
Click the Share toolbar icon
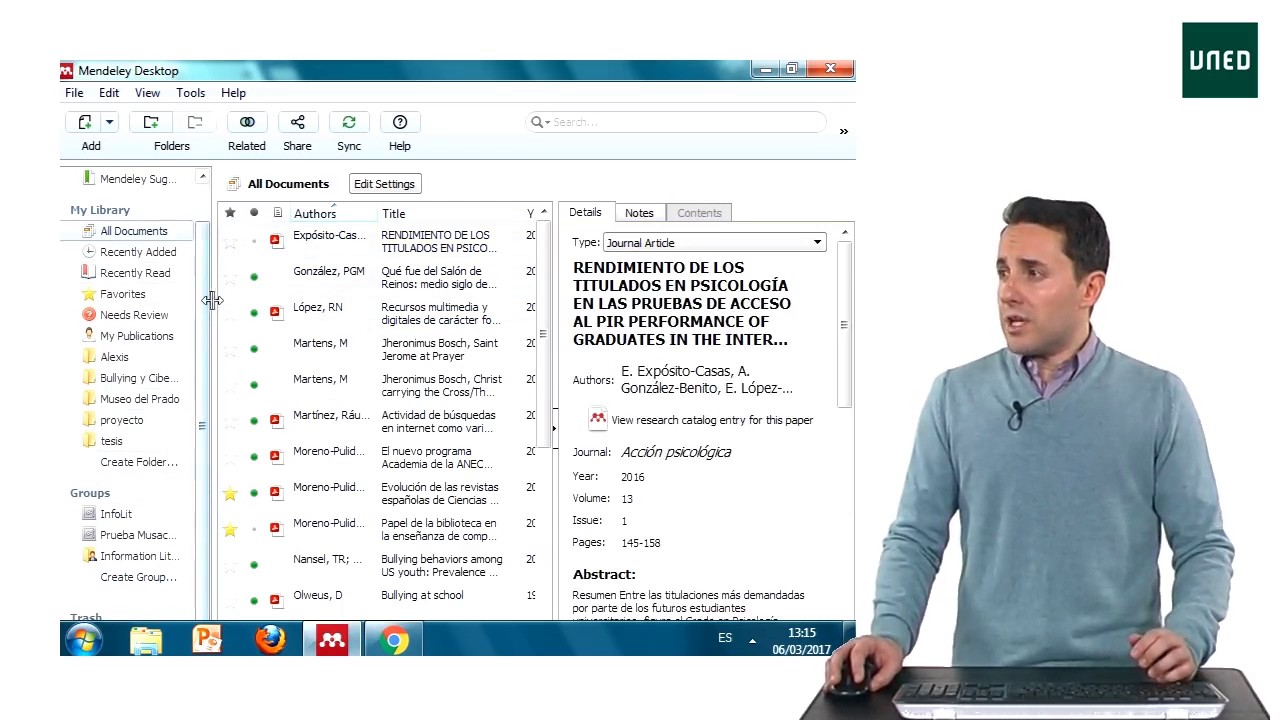coord(297,122)
